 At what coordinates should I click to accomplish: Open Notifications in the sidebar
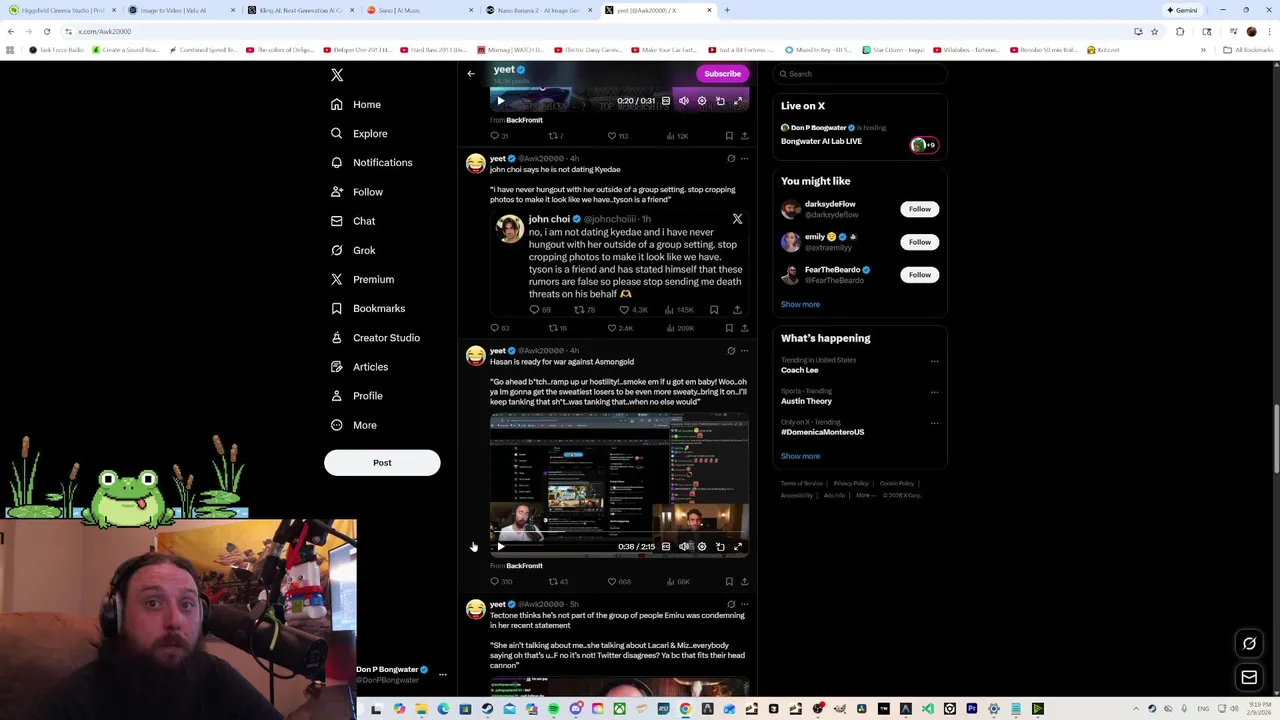(371, 162)
